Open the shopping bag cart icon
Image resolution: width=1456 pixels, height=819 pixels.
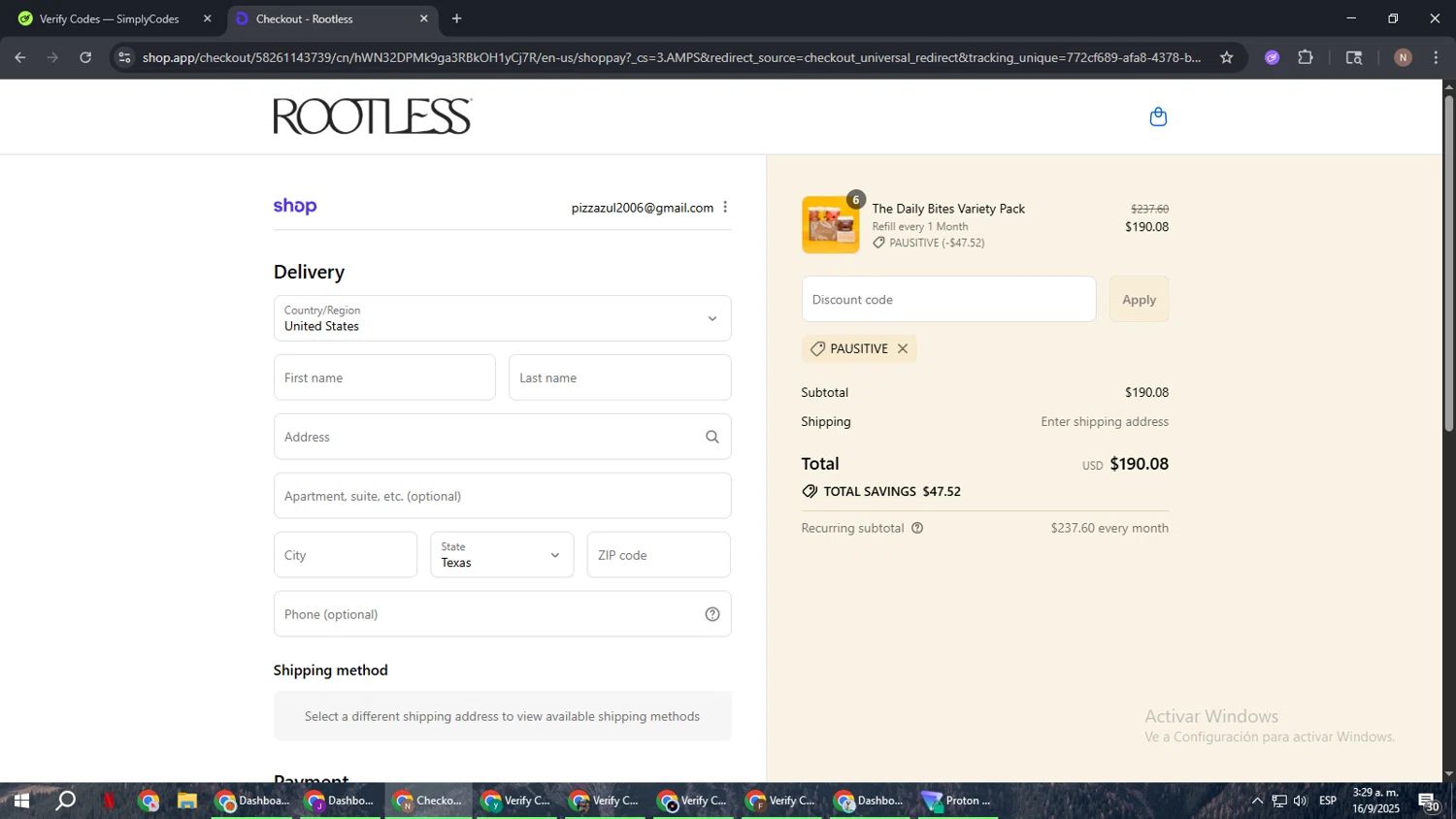[1158, 116]
